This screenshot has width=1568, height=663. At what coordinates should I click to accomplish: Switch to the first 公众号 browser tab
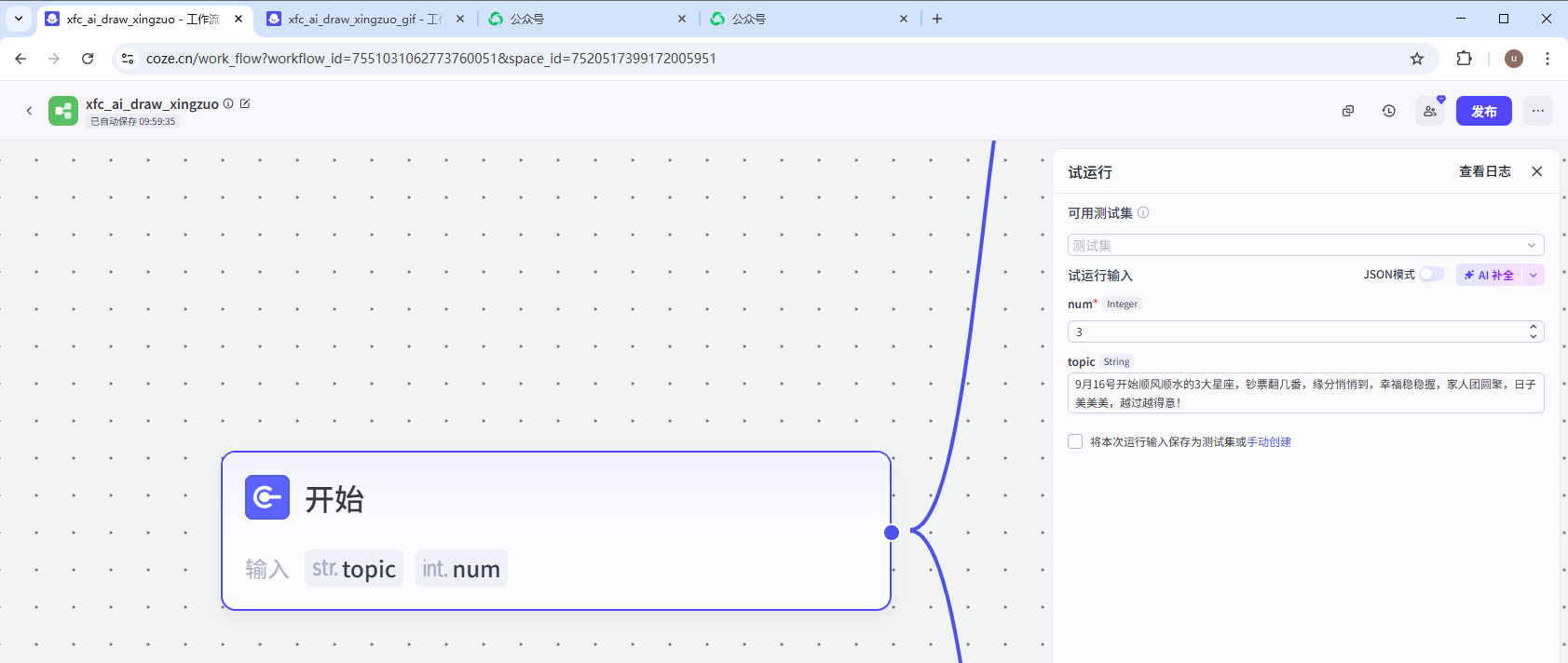(587, 19)
